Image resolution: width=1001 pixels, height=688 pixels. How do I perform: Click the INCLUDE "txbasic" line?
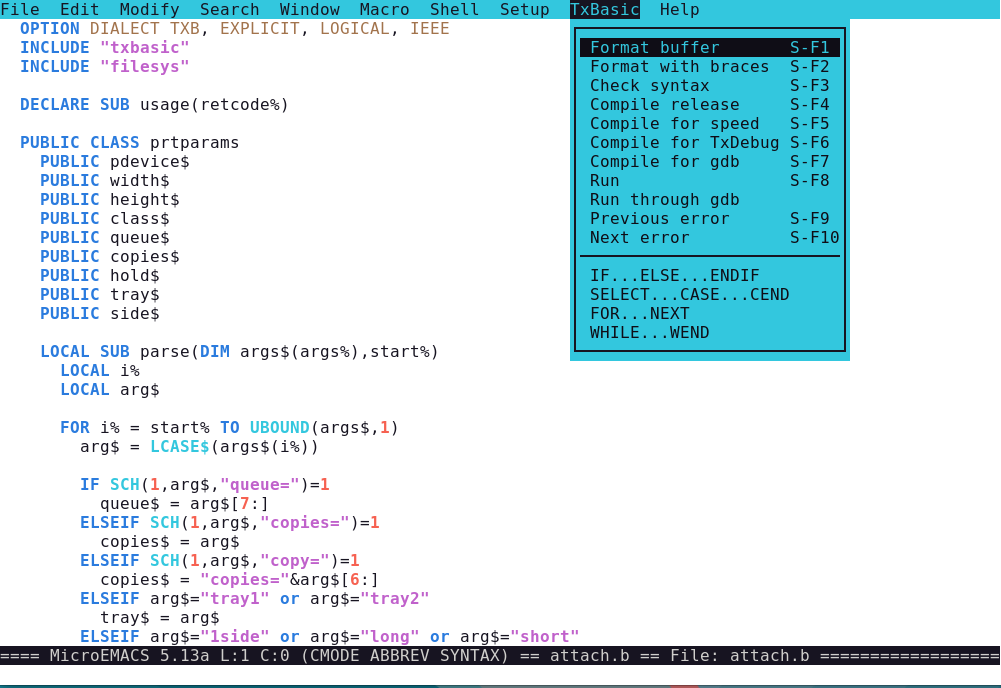click(x=104, y=48)
